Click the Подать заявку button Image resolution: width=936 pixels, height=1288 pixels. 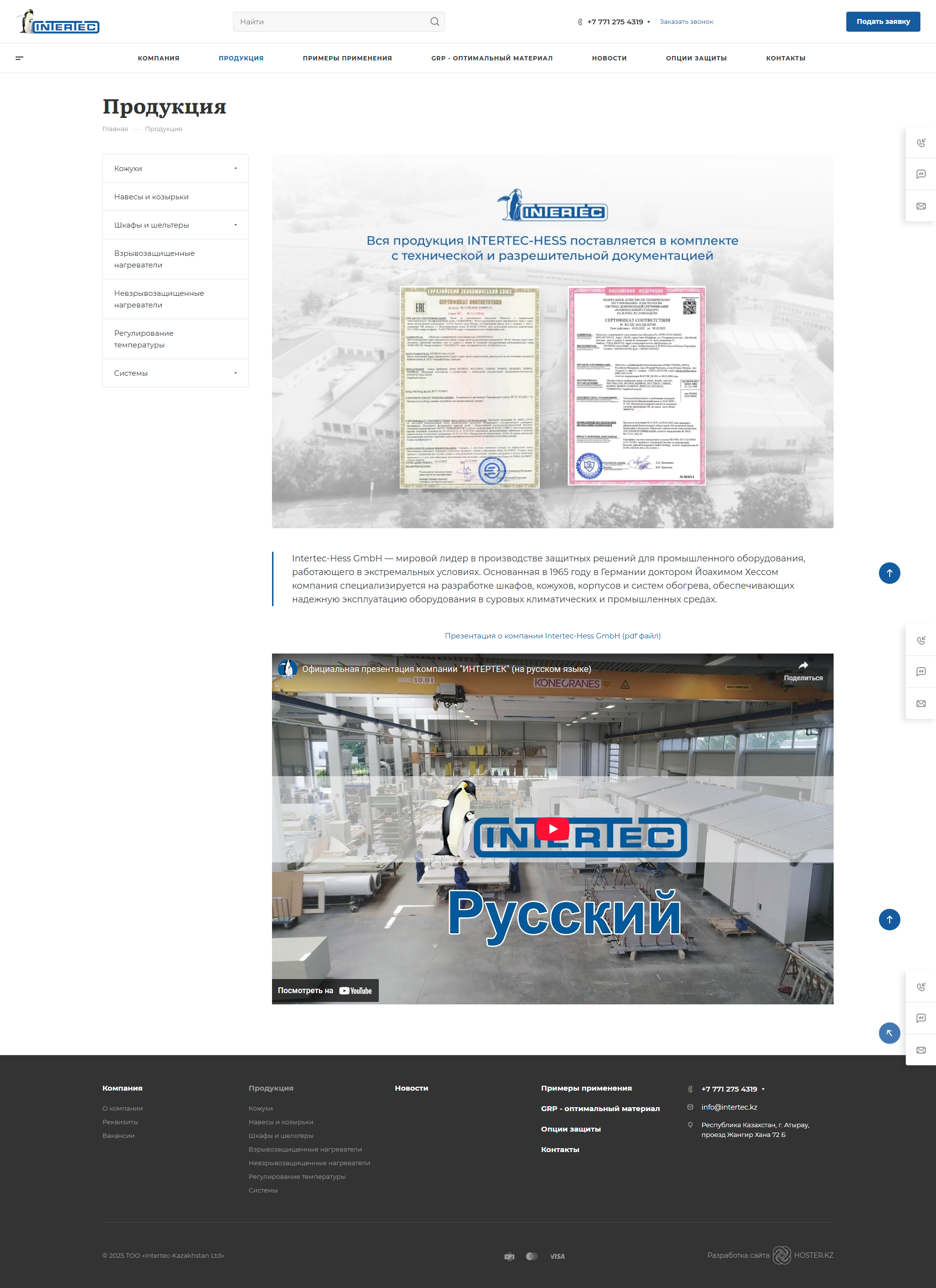coord(882,21)
